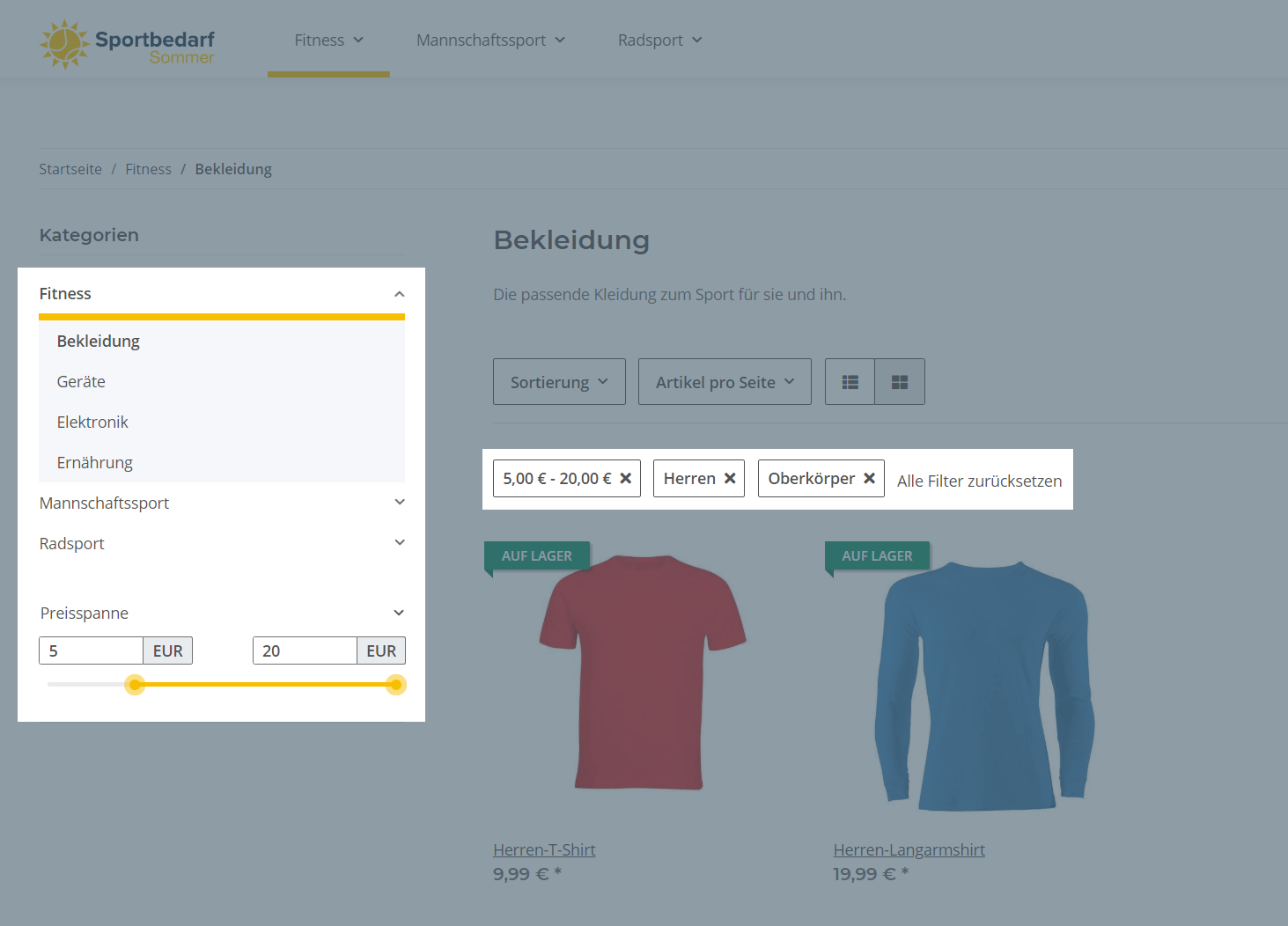
Task: Open the Herren-Langarmshirt product page
Action: coord(909,849)
